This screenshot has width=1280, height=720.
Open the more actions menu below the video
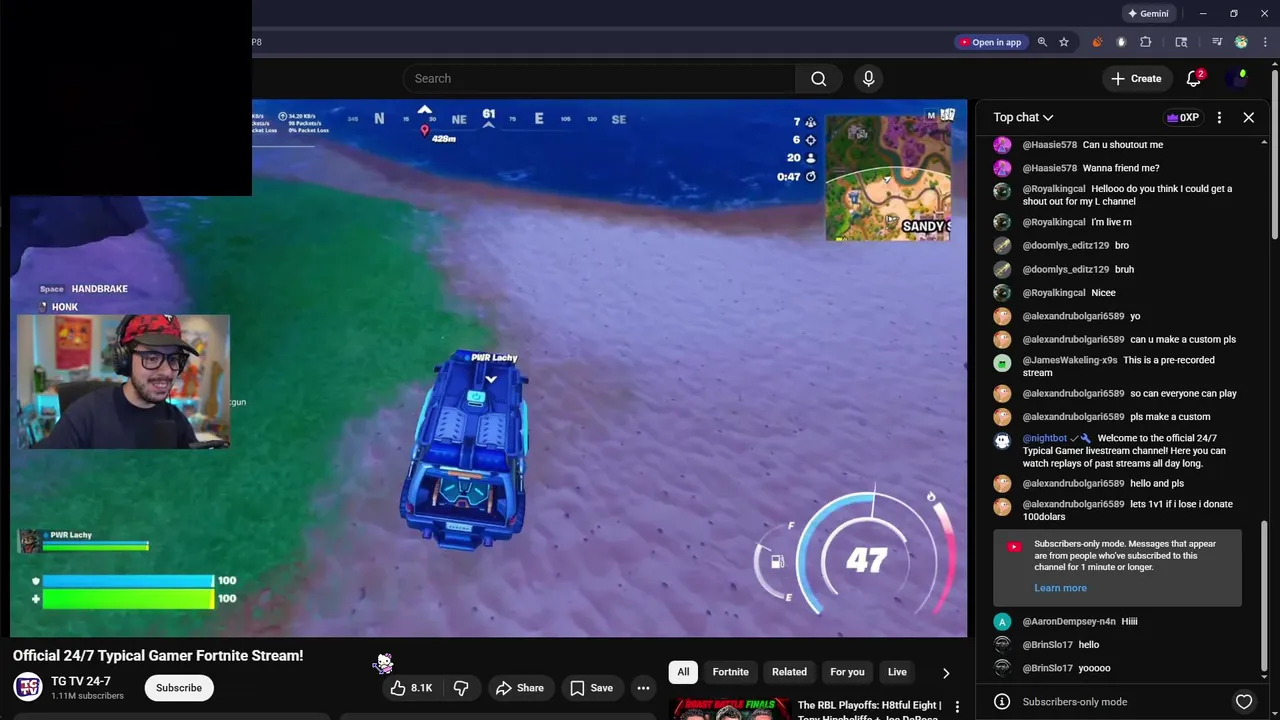[643, 688]
